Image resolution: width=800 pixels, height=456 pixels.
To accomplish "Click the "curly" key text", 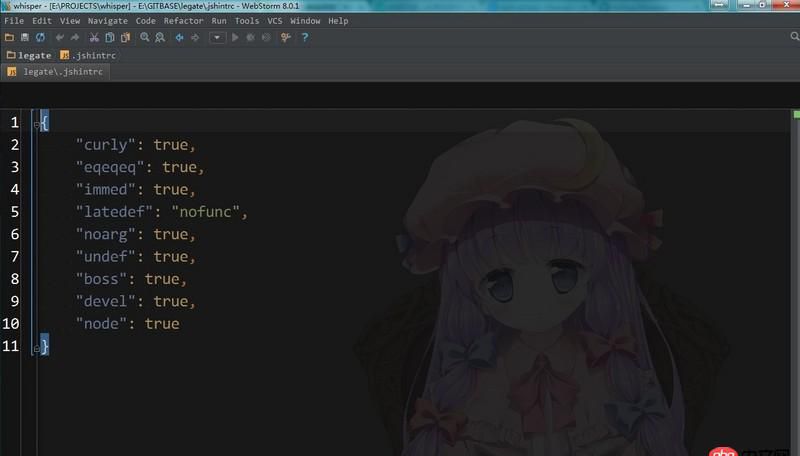I will (106, 145).
